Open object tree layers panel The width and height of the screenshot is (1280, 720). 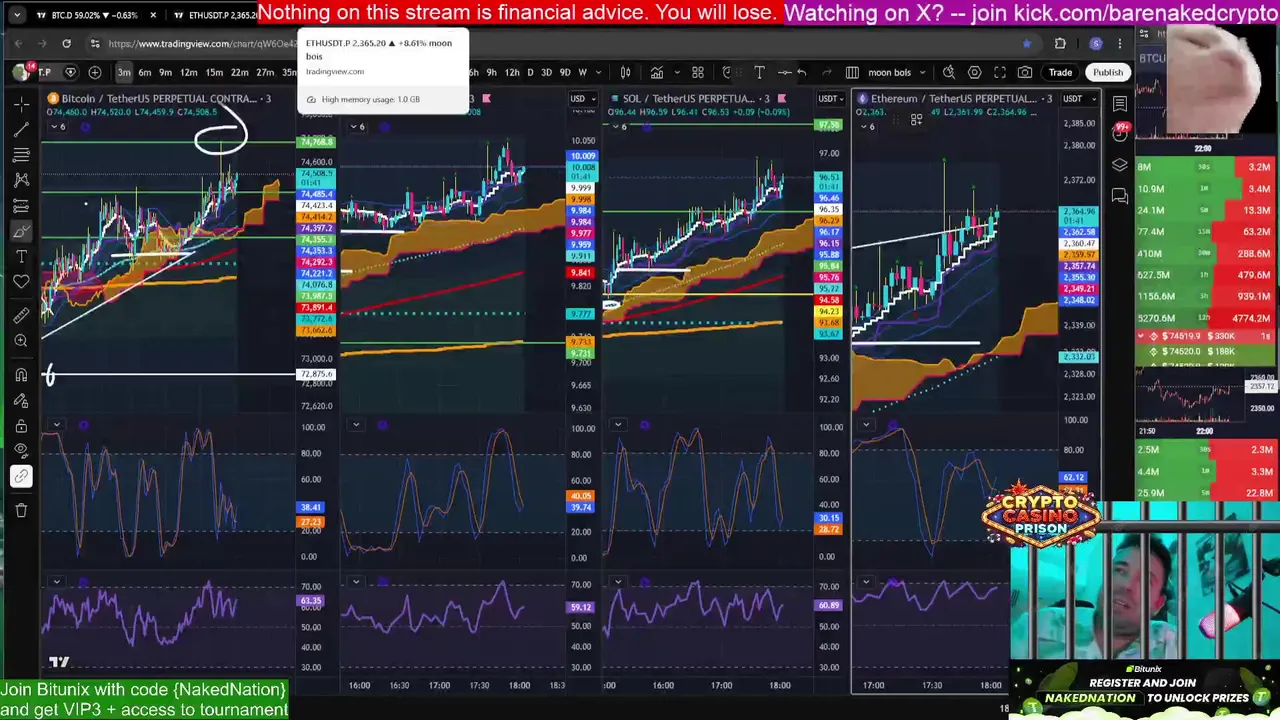pyautogui.click(x=1120, y=165)
